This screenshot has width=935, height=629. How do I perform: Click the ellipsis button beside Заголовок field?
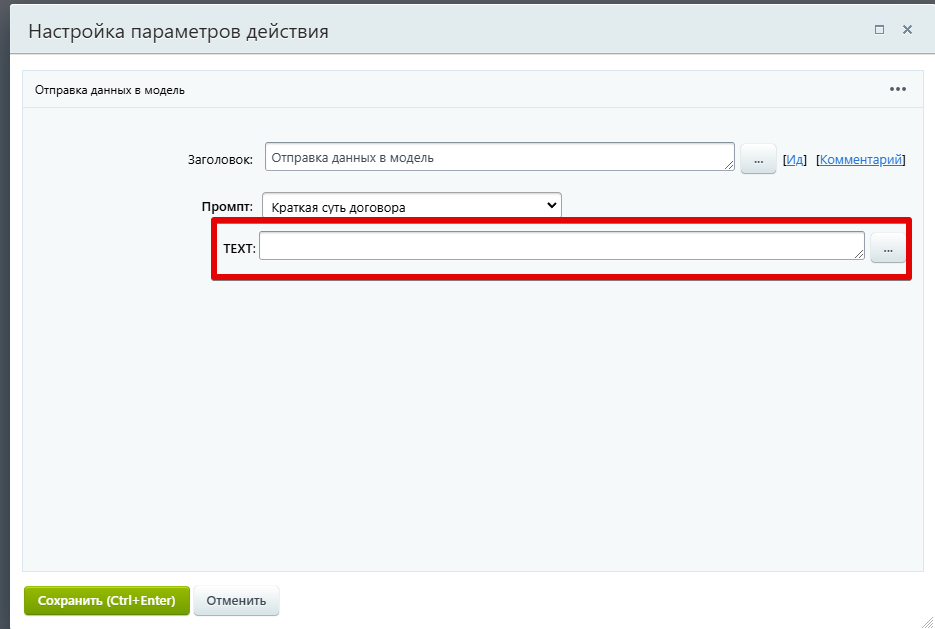click(x=758, y=159)
